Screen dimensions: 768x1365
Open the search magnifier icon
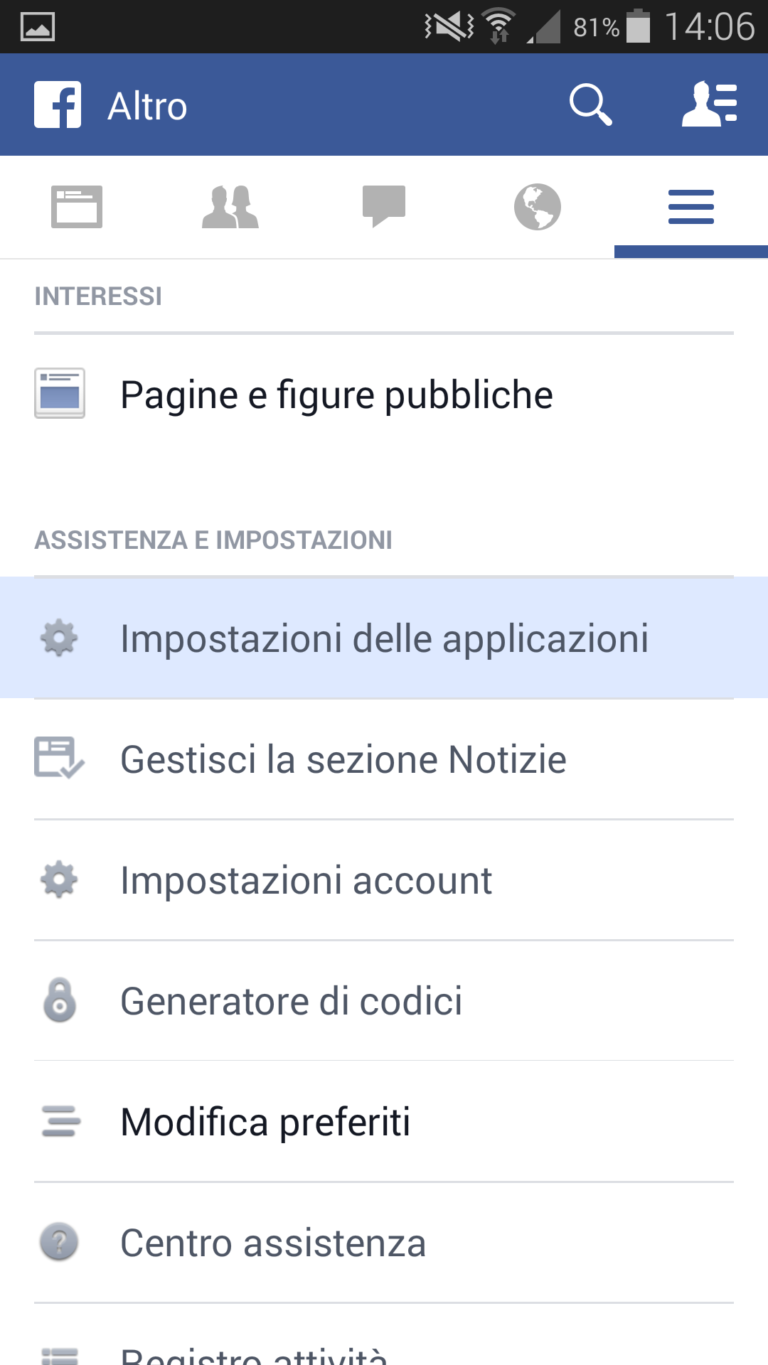click(590, 105)
